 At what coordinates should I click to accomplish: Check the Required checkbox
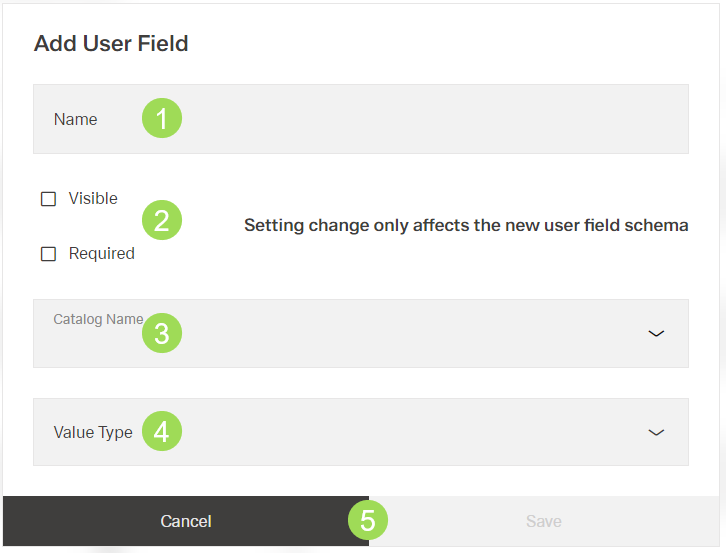click(x=48, y=254)
